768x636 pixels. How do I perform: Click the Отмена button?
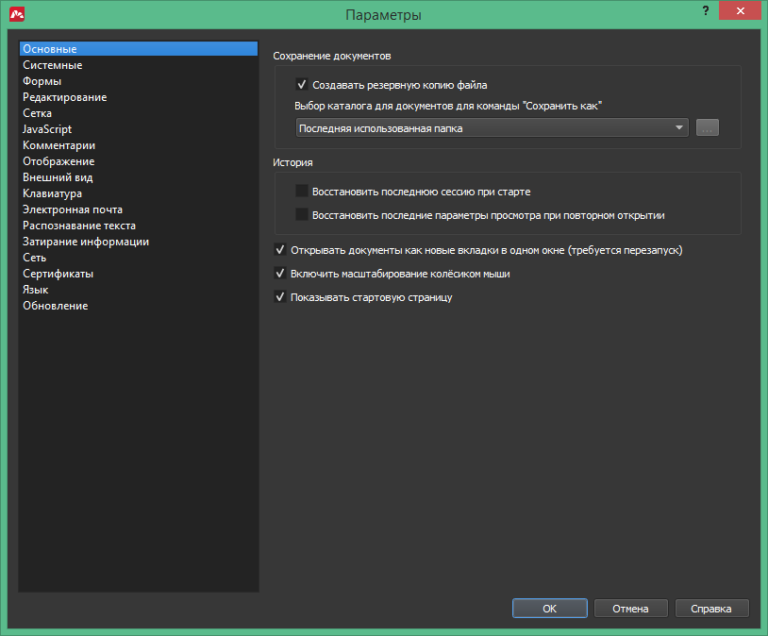coord(630,608)
